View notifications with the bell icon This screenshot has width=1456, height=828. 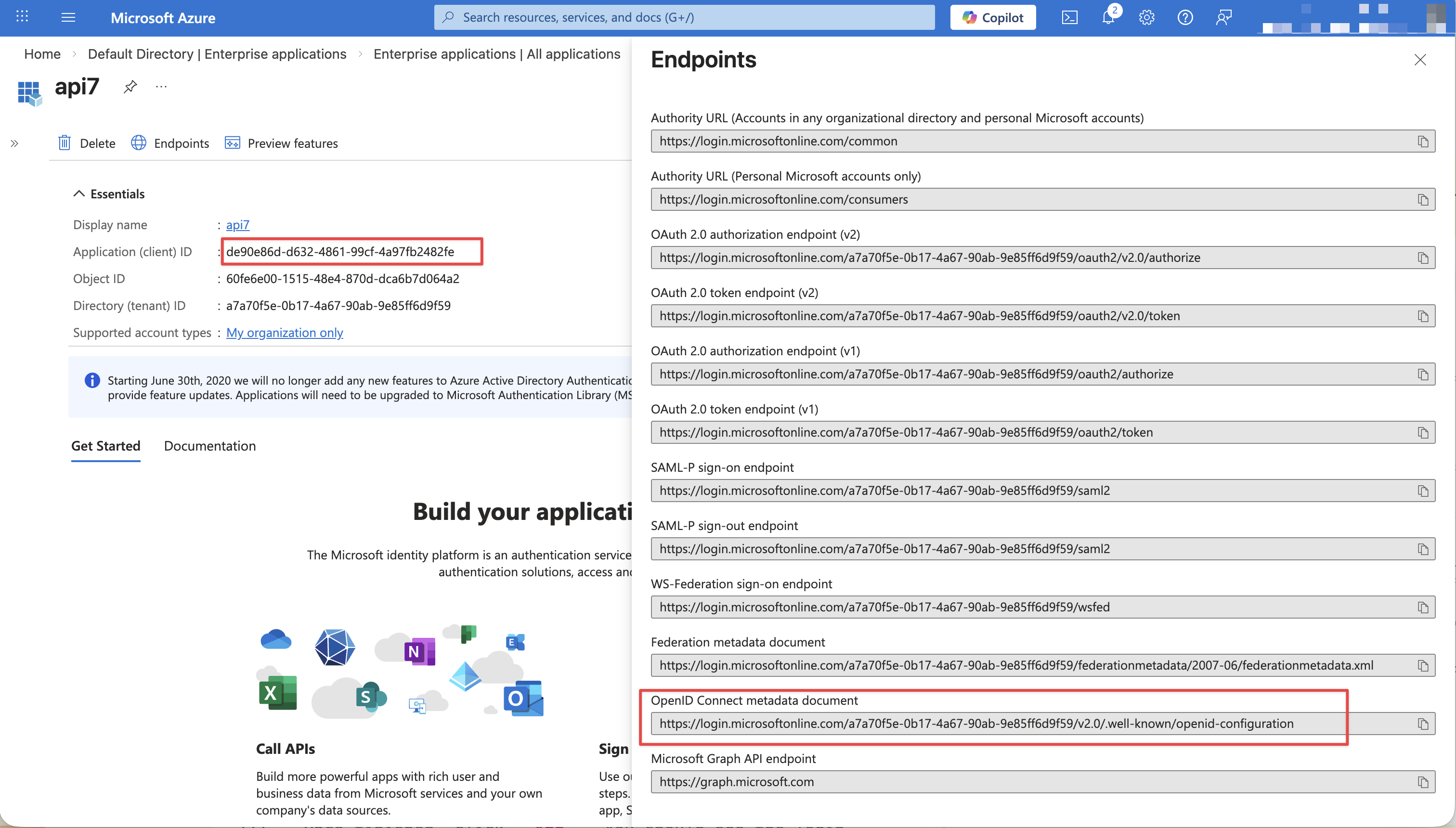[1108, 17]
